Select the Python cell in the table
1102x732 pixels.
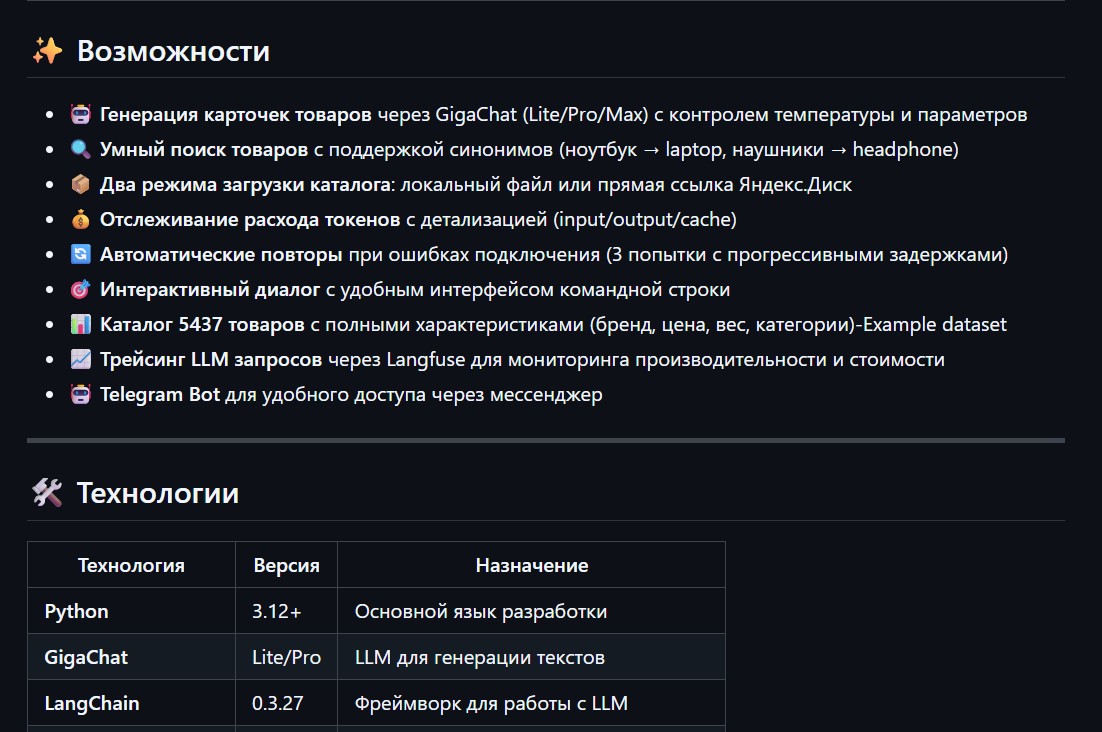click(x=77, y=611)
